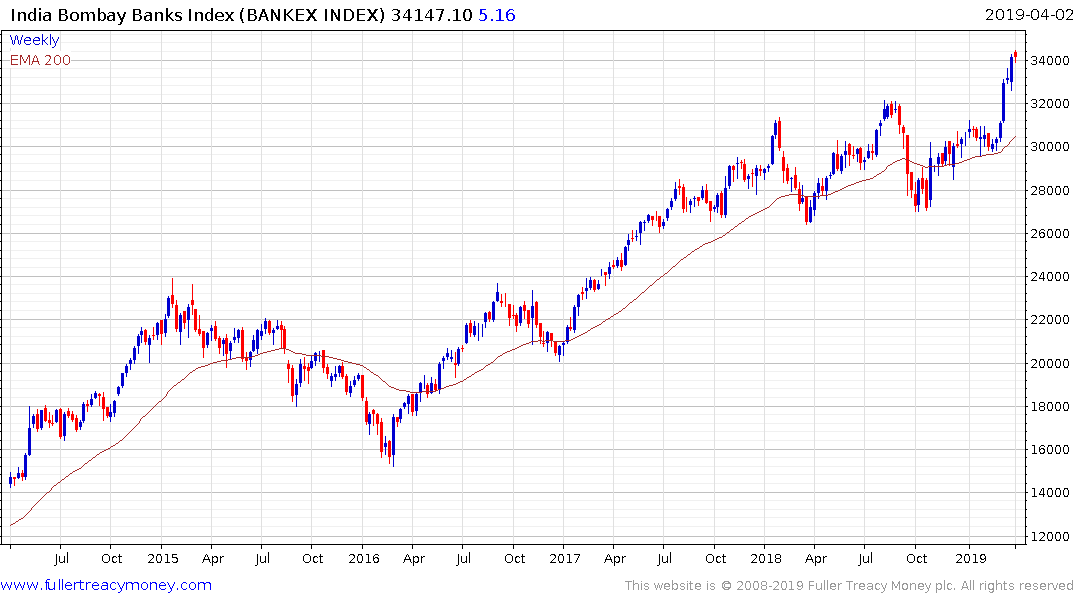The height and width of the screenshot is (600, 1075).
Task: Click the 2018 year label on time axis
Action: click(766, 558)
